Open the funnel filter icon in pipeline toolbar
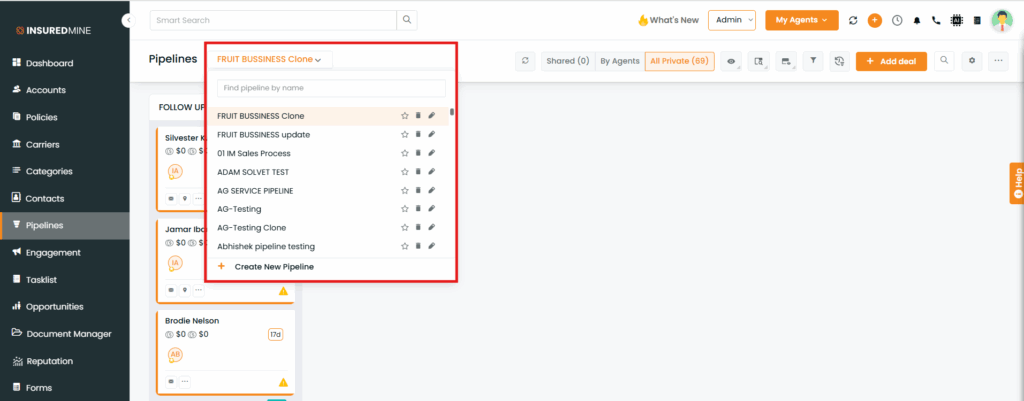The width and height of the screenshot is (1024, 401). 813,61
